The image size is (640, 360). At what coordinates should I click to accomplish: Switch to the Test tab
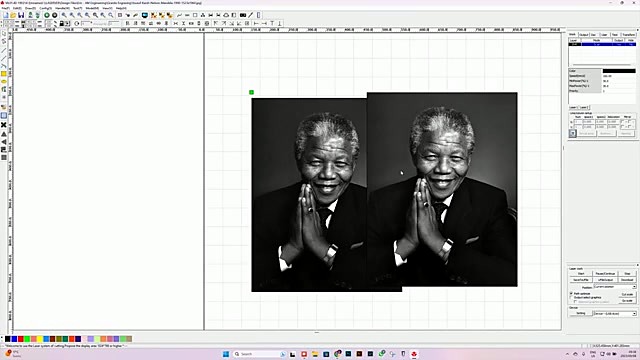coord(615,35)
